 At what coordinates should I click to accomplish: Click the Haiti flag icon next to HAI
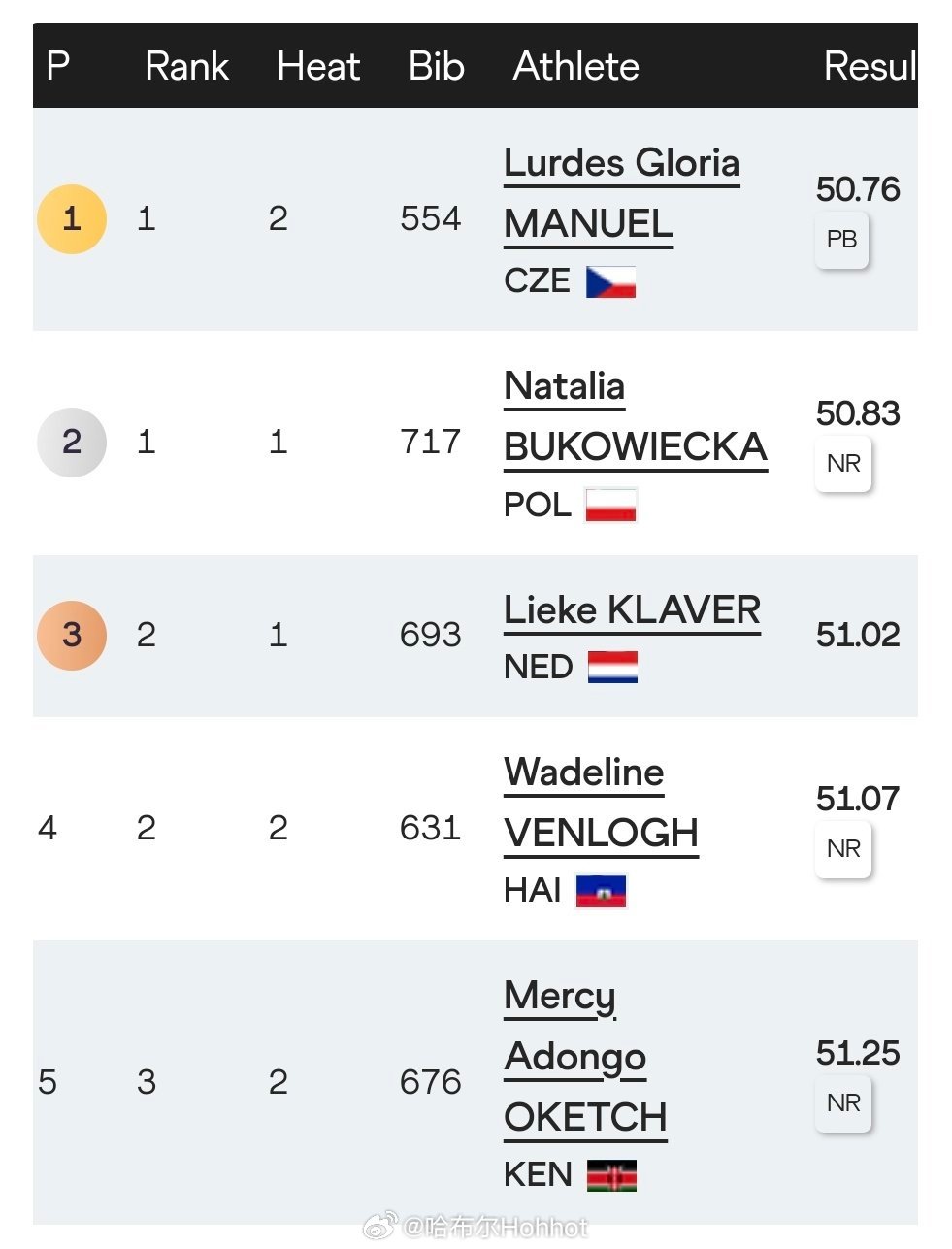(602, 891)
